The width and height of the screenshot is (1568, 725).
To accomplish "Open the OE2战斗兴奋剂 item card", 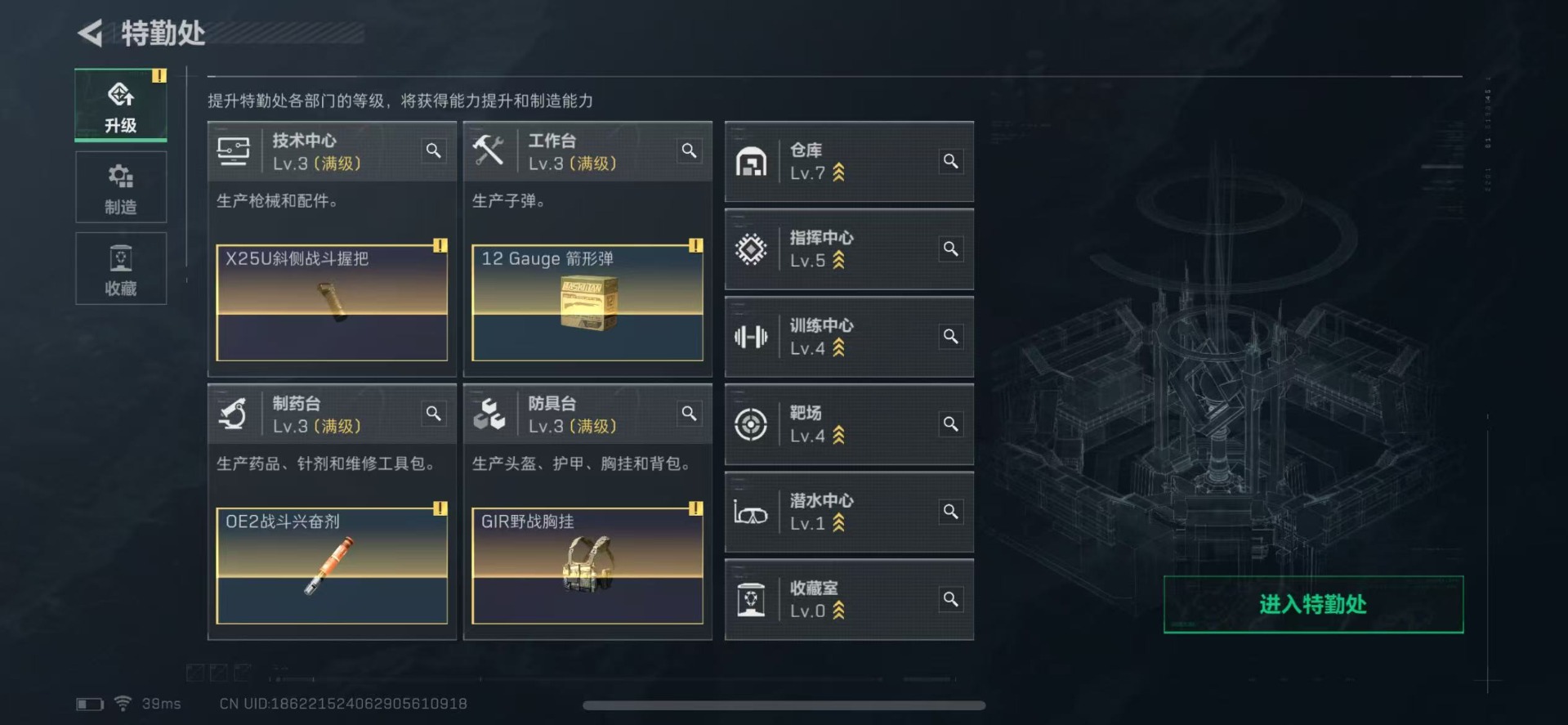I will coord(332,566).
